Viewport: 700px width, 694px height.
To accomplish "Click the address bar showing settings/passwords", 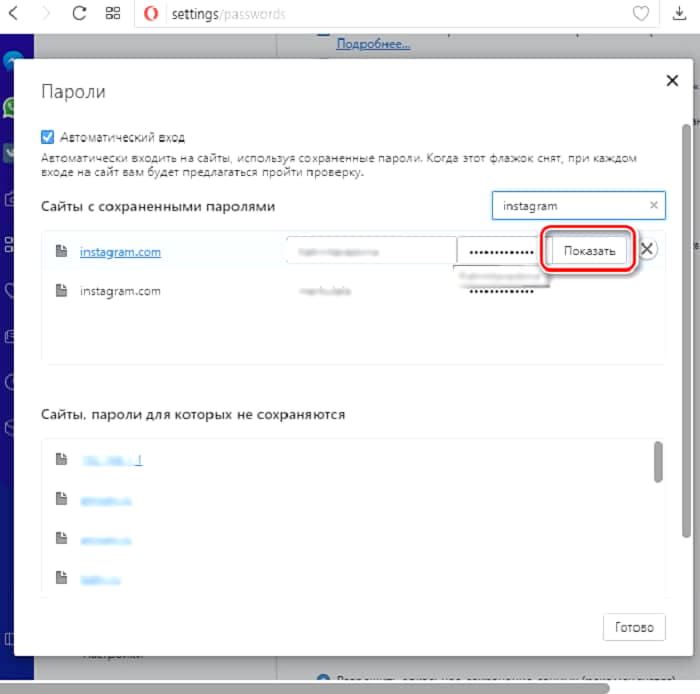I will (x=396, y=14).
